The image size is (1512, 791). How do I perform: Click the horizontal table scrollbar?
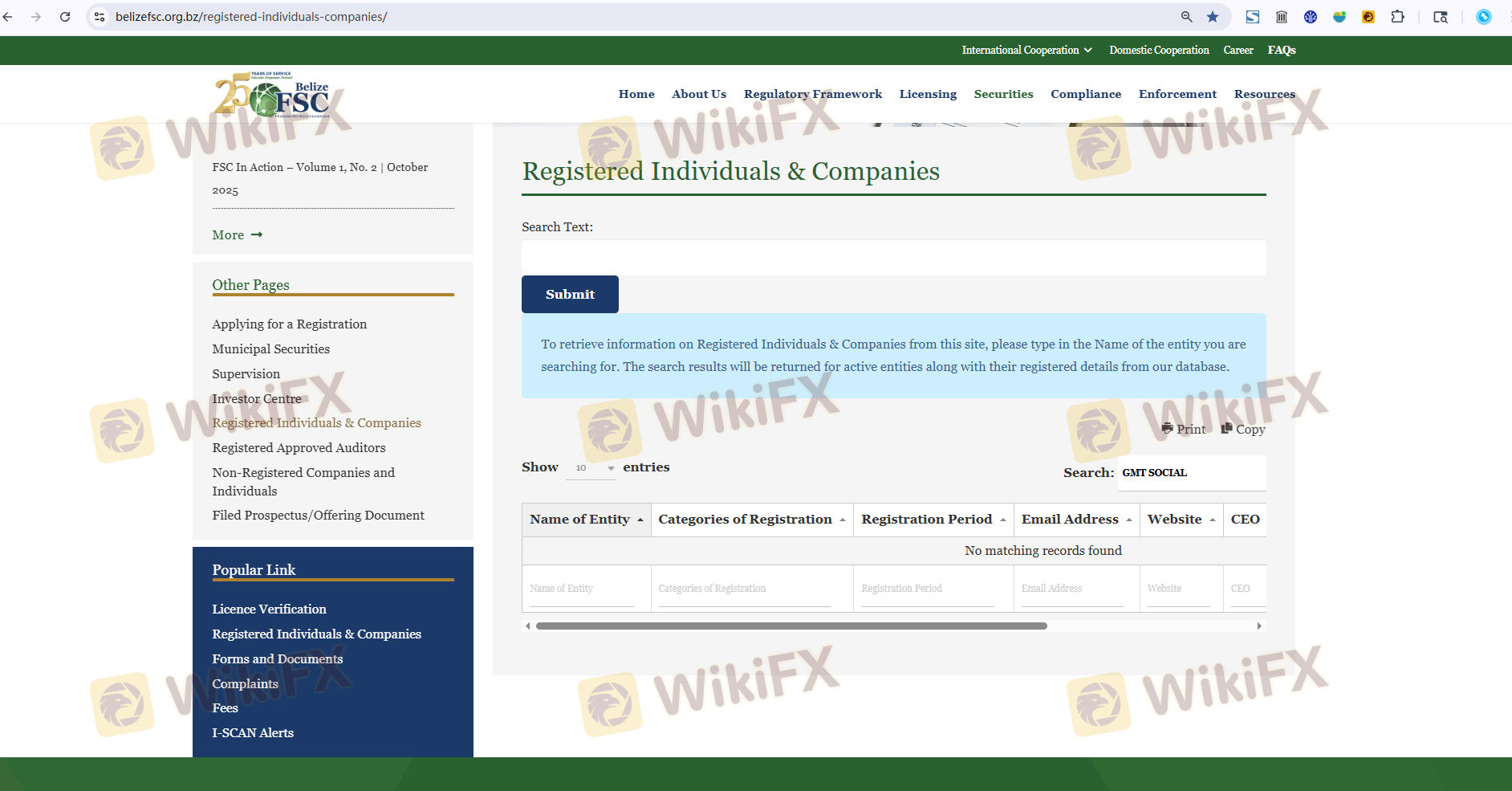[x=791, y=626]
